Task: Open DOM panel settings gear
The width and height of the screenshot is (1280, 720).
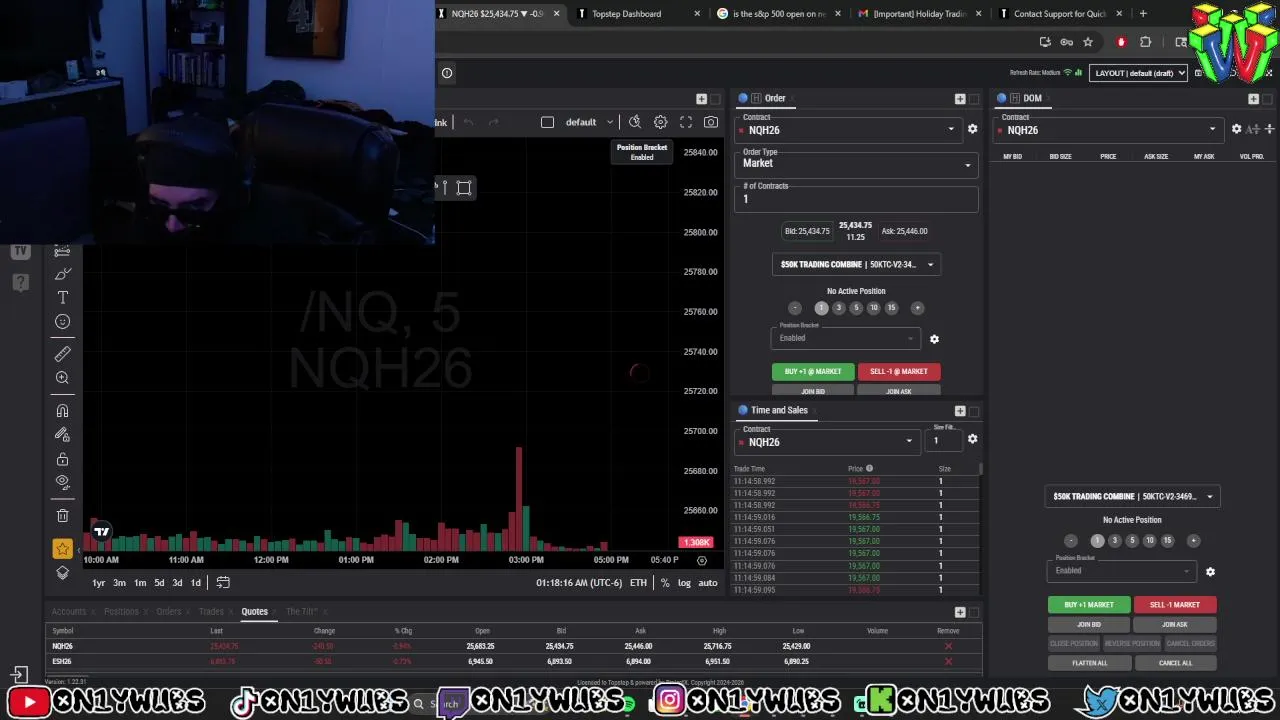Action: 1236,129
